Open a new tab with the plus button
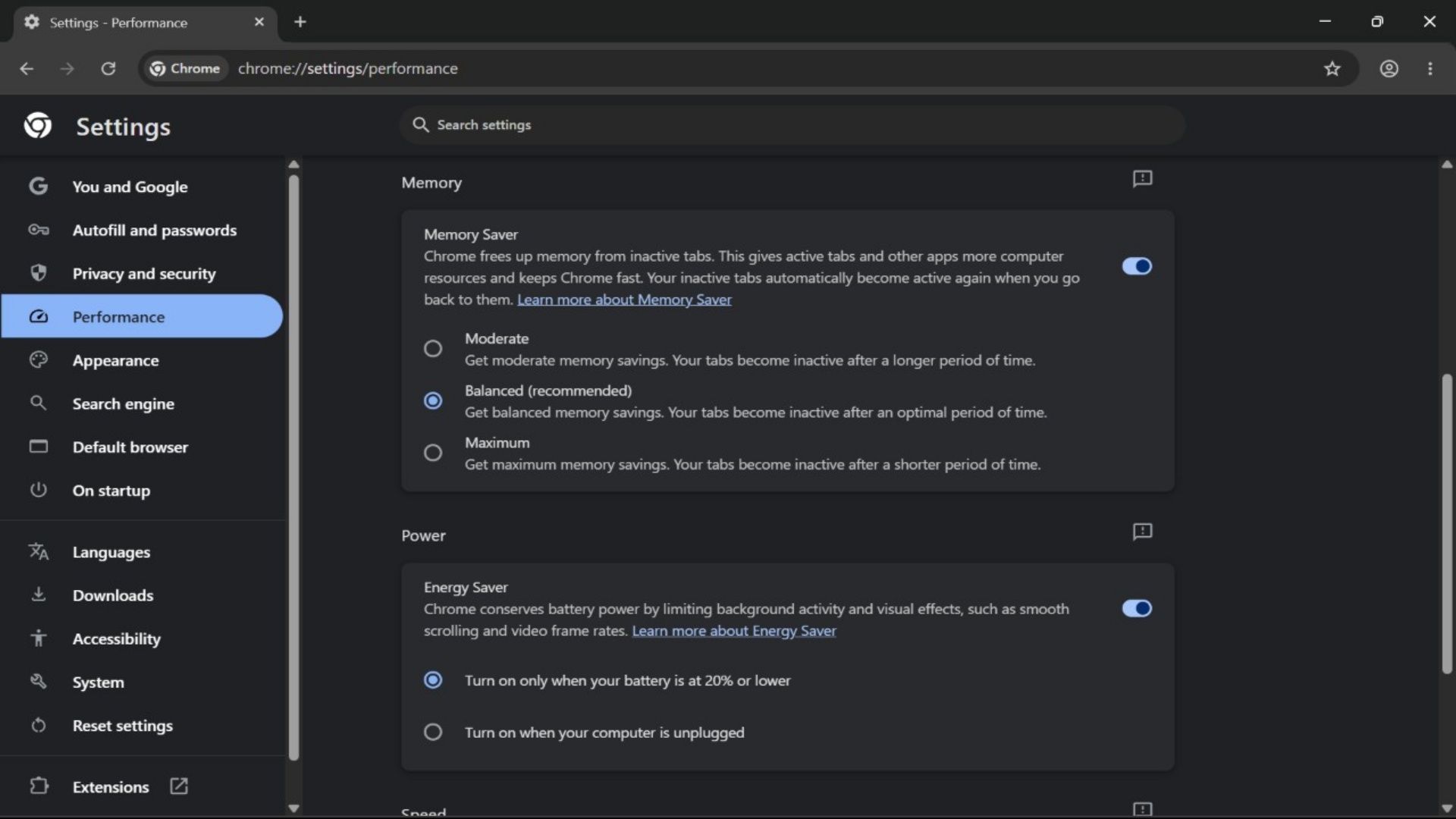This screenshot has width=1456, height=819. point(300,22)
